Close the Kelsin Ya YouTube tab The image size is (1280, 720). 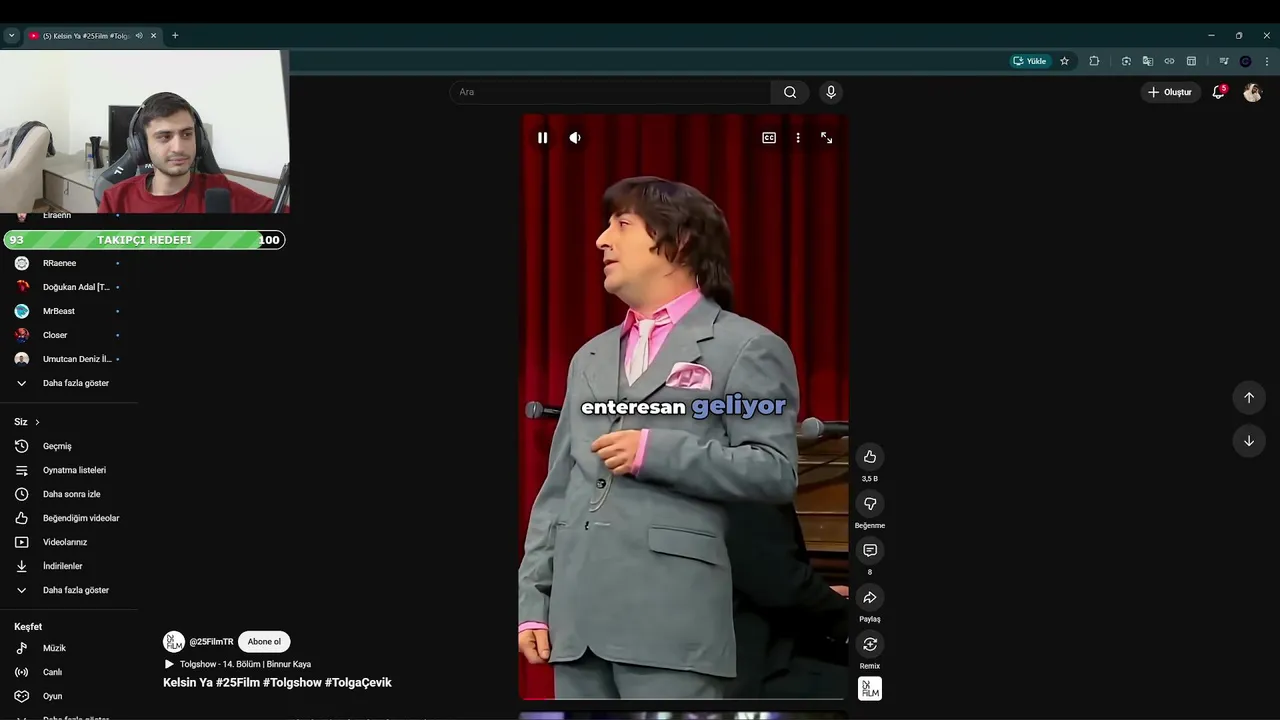153,35
